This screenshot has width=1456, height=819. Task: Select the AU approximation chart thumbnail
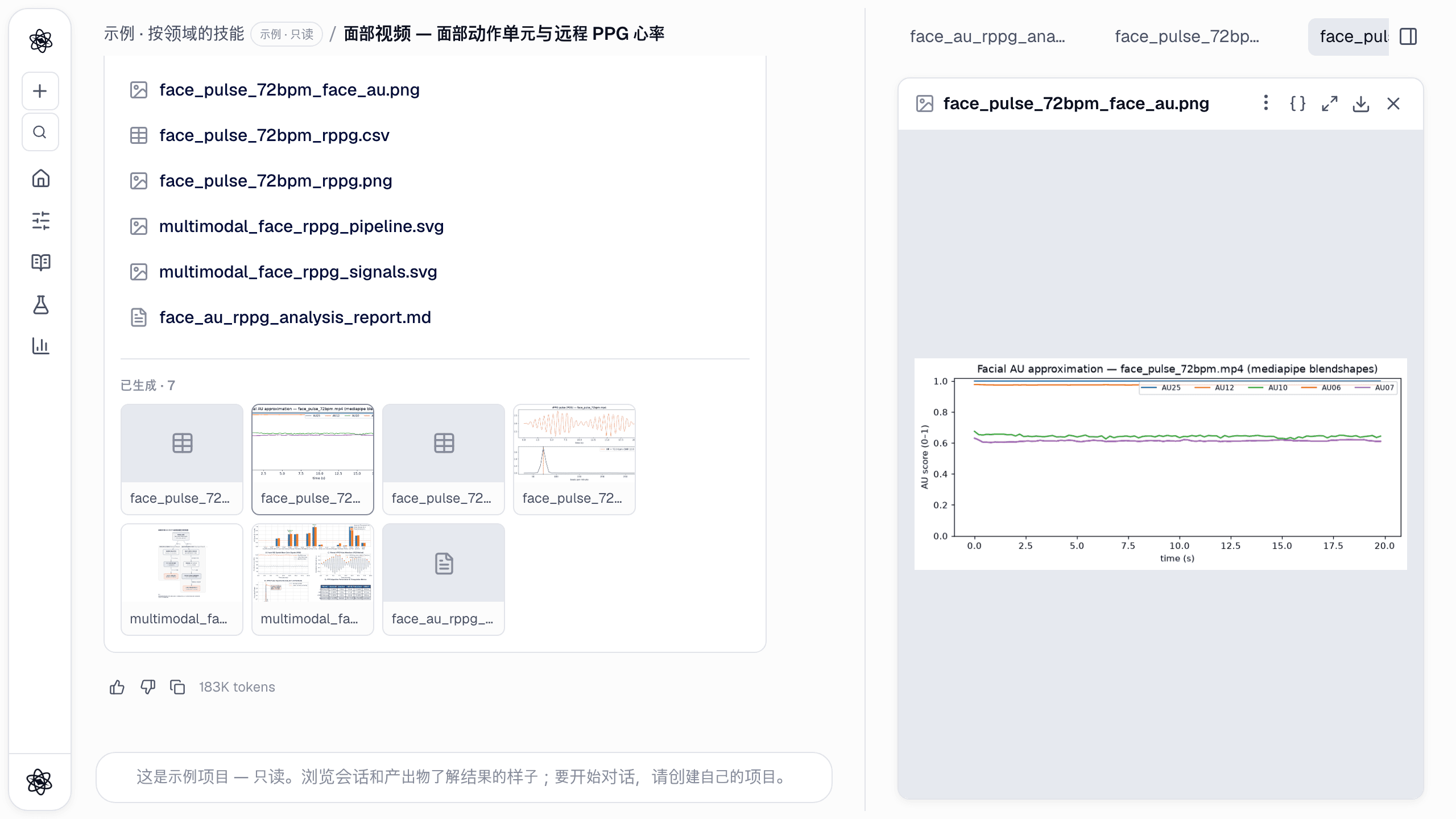[313, 460]
